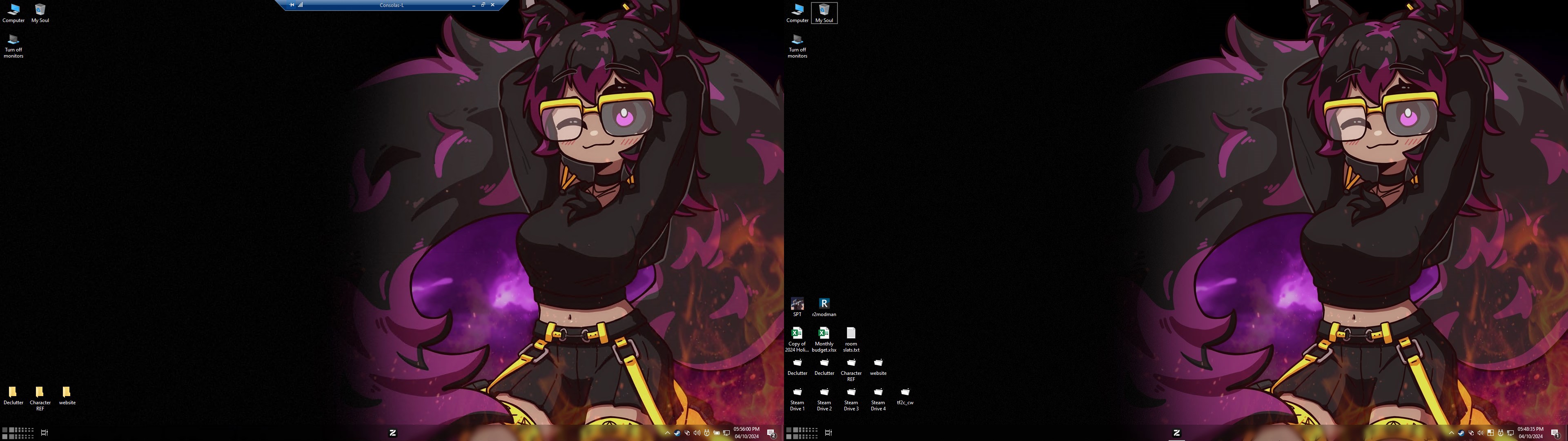Open the clock showing 05:48:35 PM

coord(1530,432)
